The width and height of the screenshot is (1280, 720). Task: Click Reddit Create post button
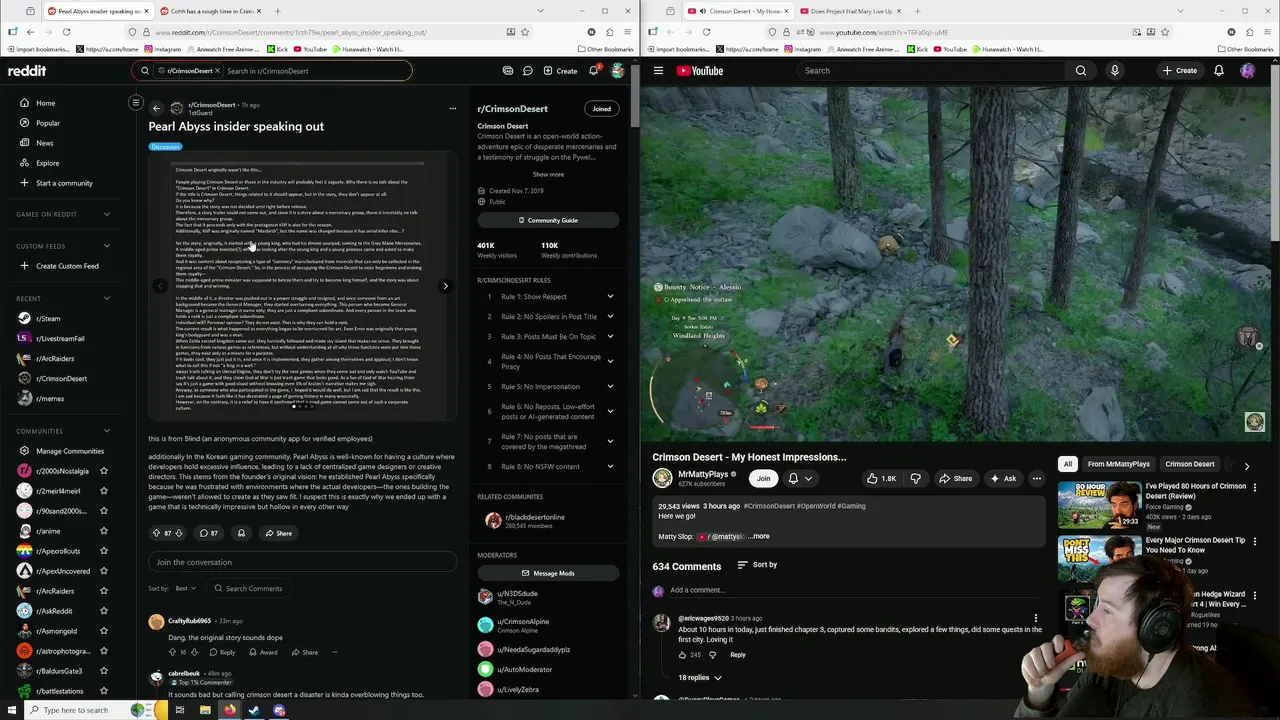(560, 71)
